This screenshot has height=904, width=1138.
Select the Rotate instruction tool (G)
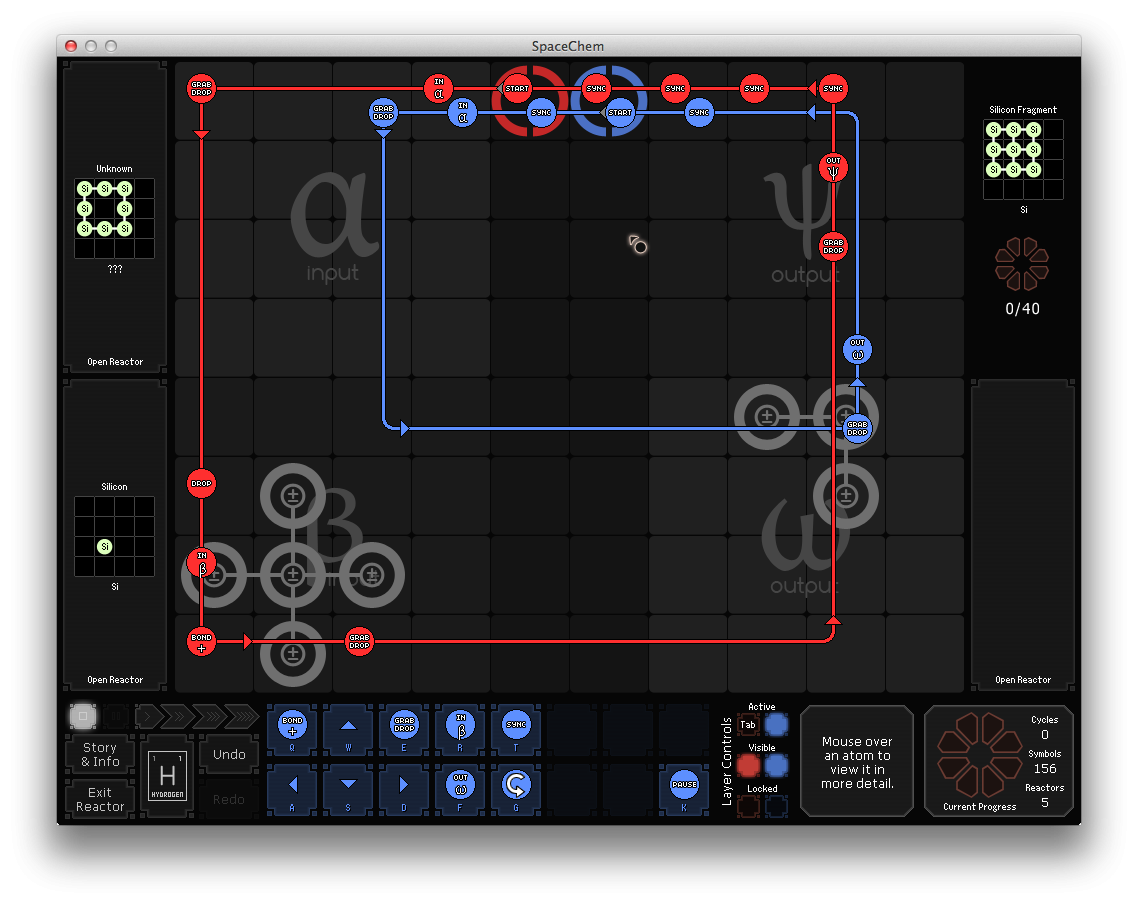pyautogui.click(x=516, y=789)
